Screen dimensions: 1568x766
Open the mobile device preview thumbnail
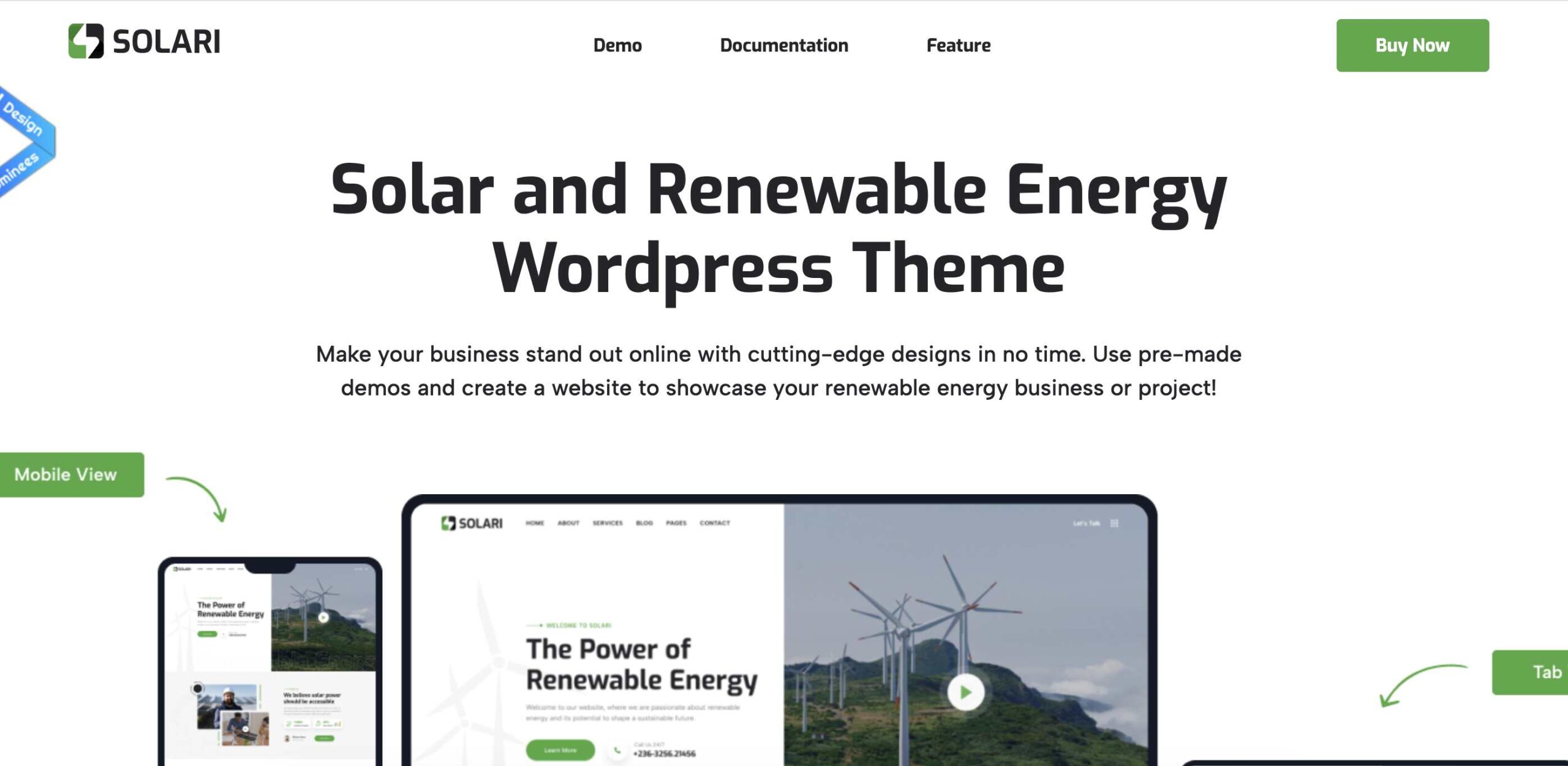(270, 661)
